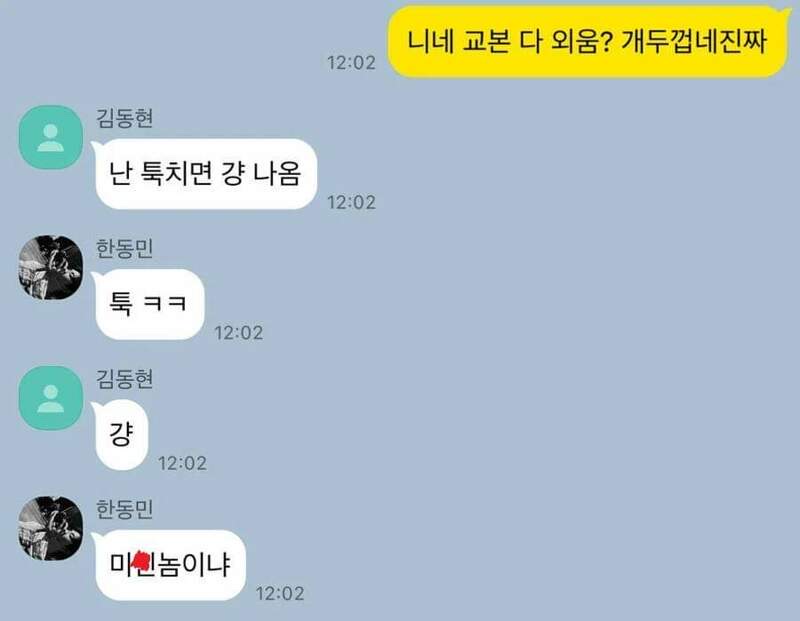This screenshot has width=800, height=621.
Task: Click the 12:02 timestamp beside the yellow bubble
Action: pos(351,63)
